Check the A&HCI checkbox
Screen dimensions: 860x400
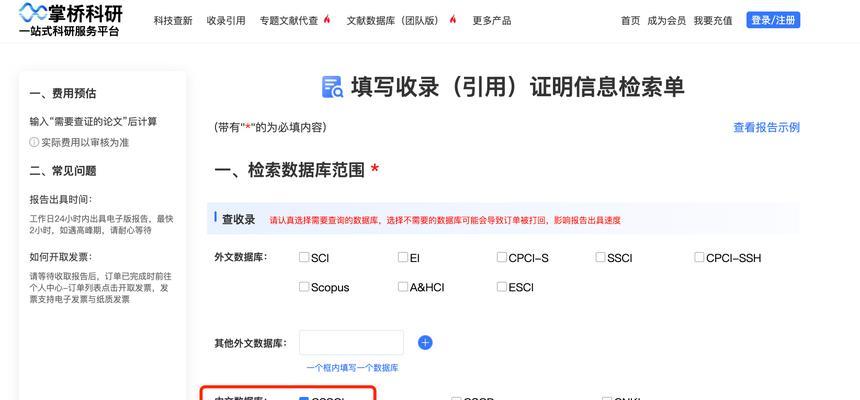click(403, 286)
